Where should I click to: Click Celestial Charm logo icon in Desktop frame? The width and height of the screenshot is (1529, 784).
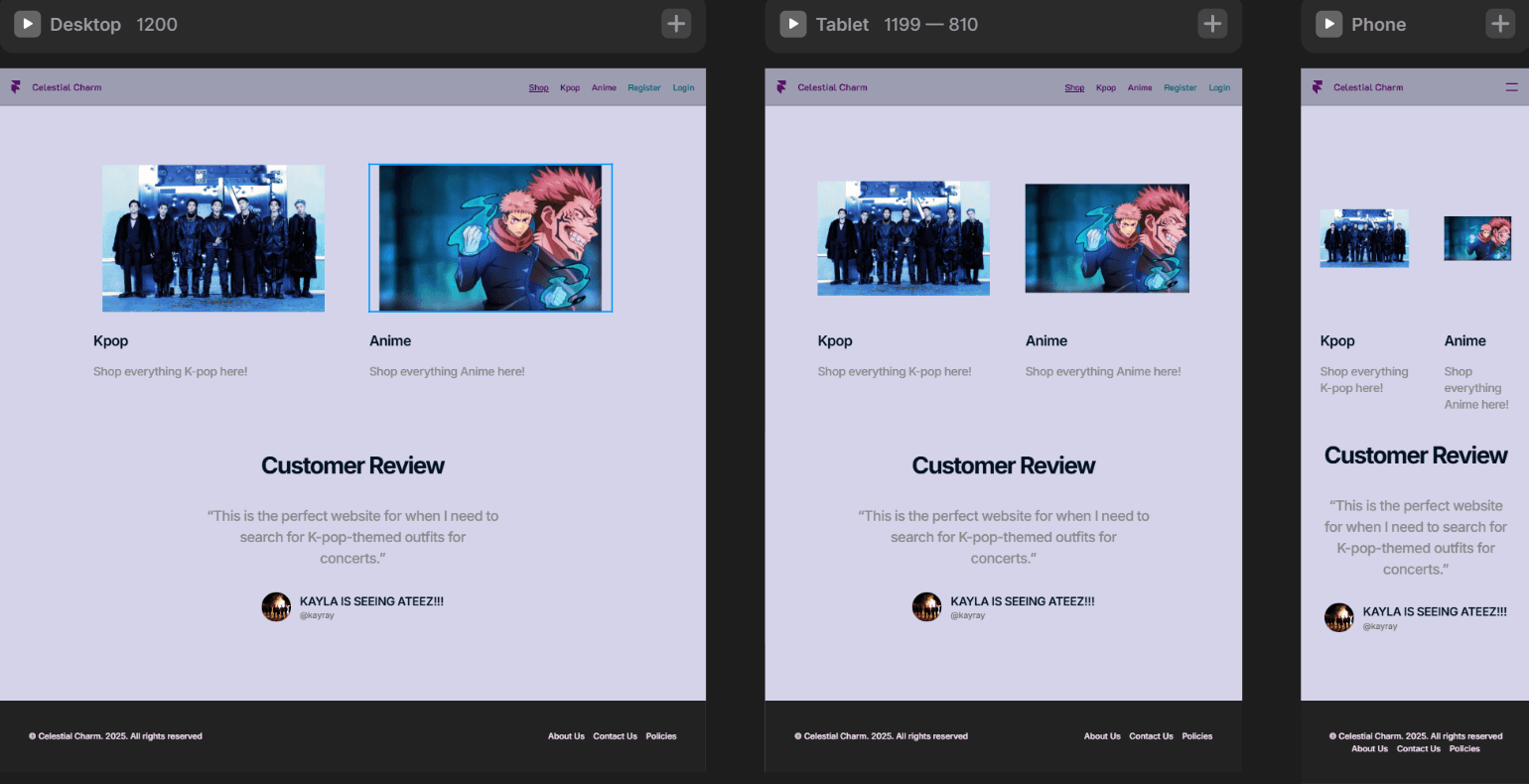tap(16, 87)
